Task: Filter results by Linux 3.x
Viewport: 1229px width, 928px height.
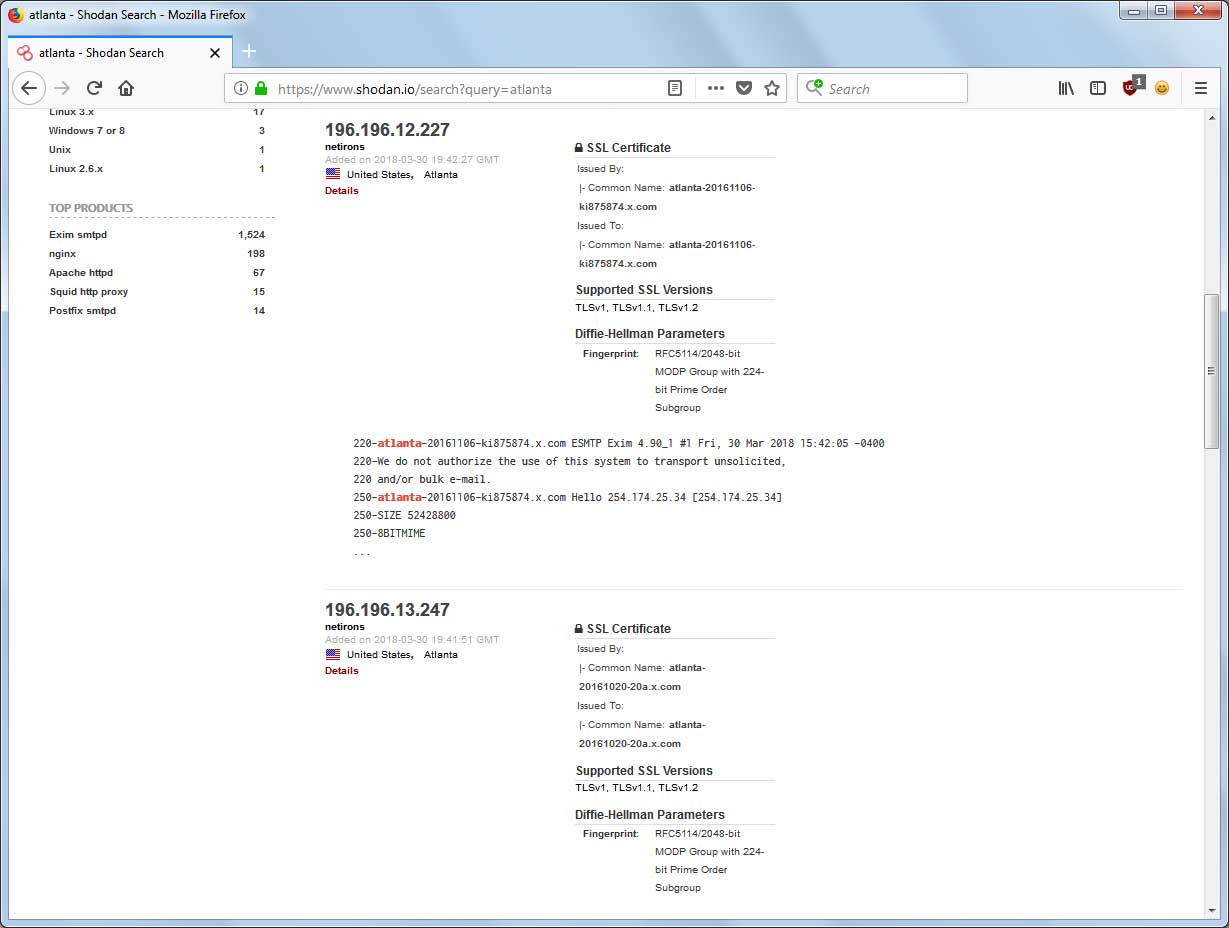Action: pos(71,112)
